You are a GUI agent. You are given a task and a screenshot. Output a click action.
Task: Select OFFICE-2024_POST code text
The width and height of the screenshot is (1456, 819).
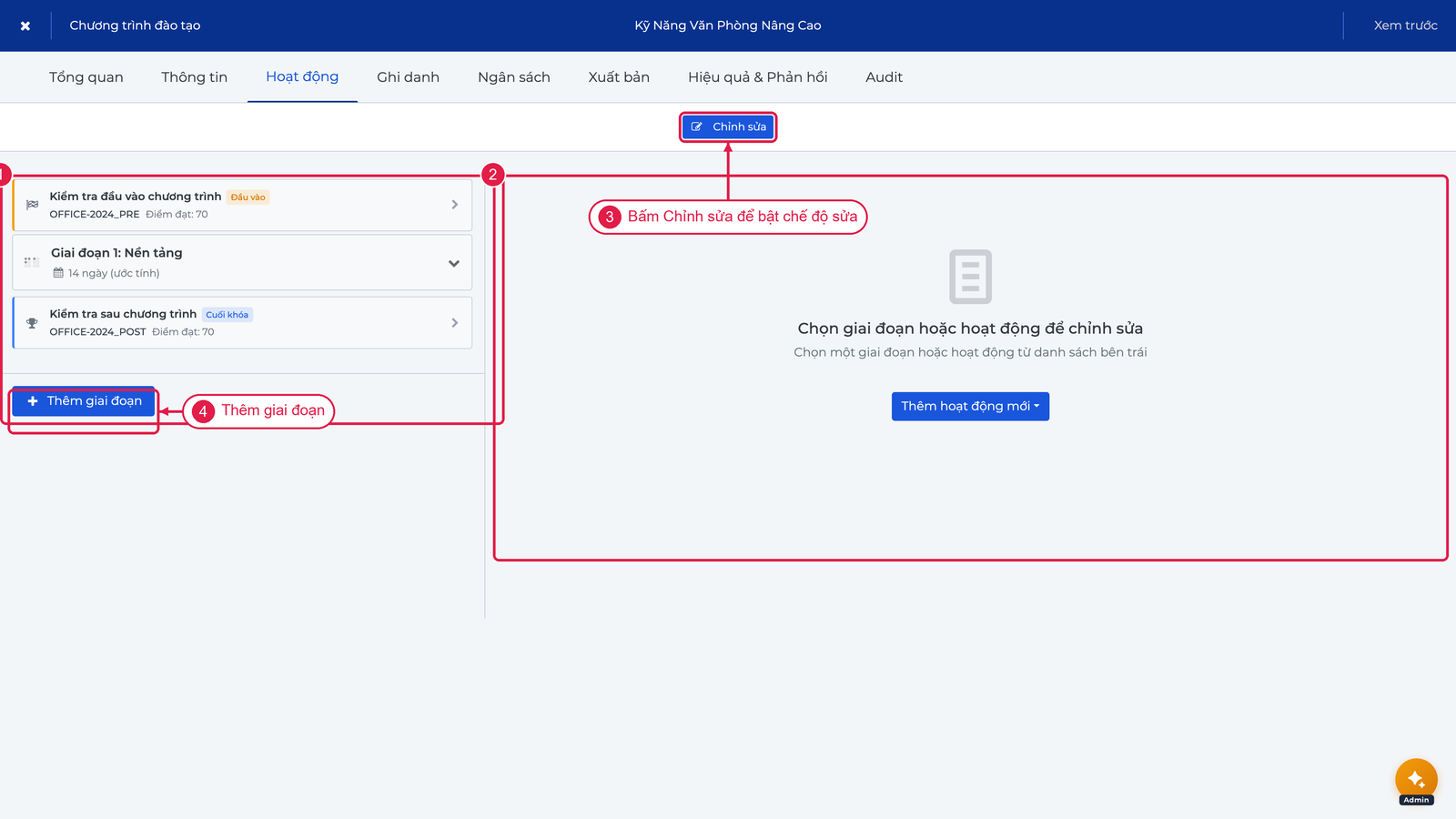point(97,332)
